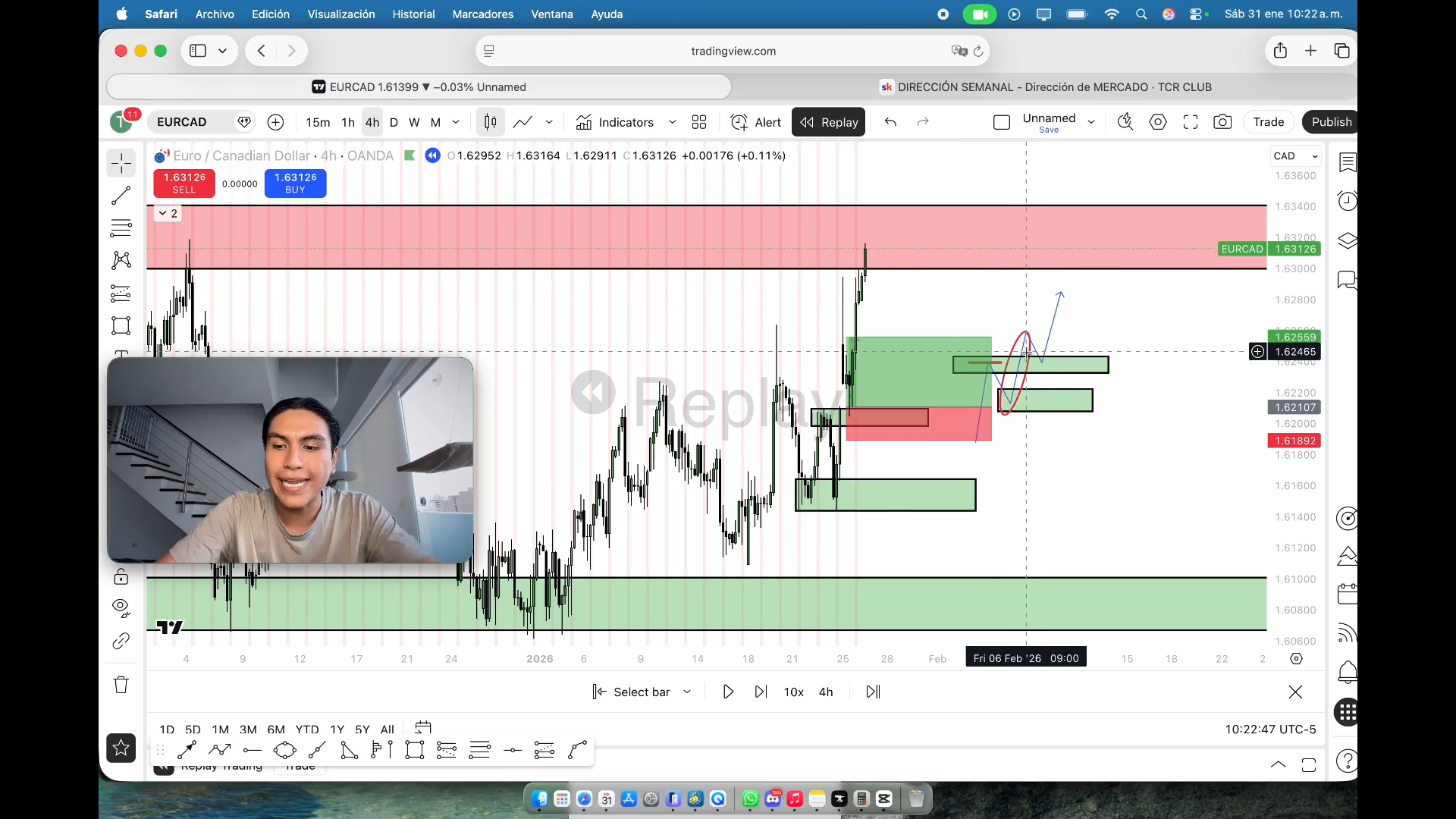Open the CAD currency dropdown
This screenshot has width=1456, height=819.
click(1295, 156)
